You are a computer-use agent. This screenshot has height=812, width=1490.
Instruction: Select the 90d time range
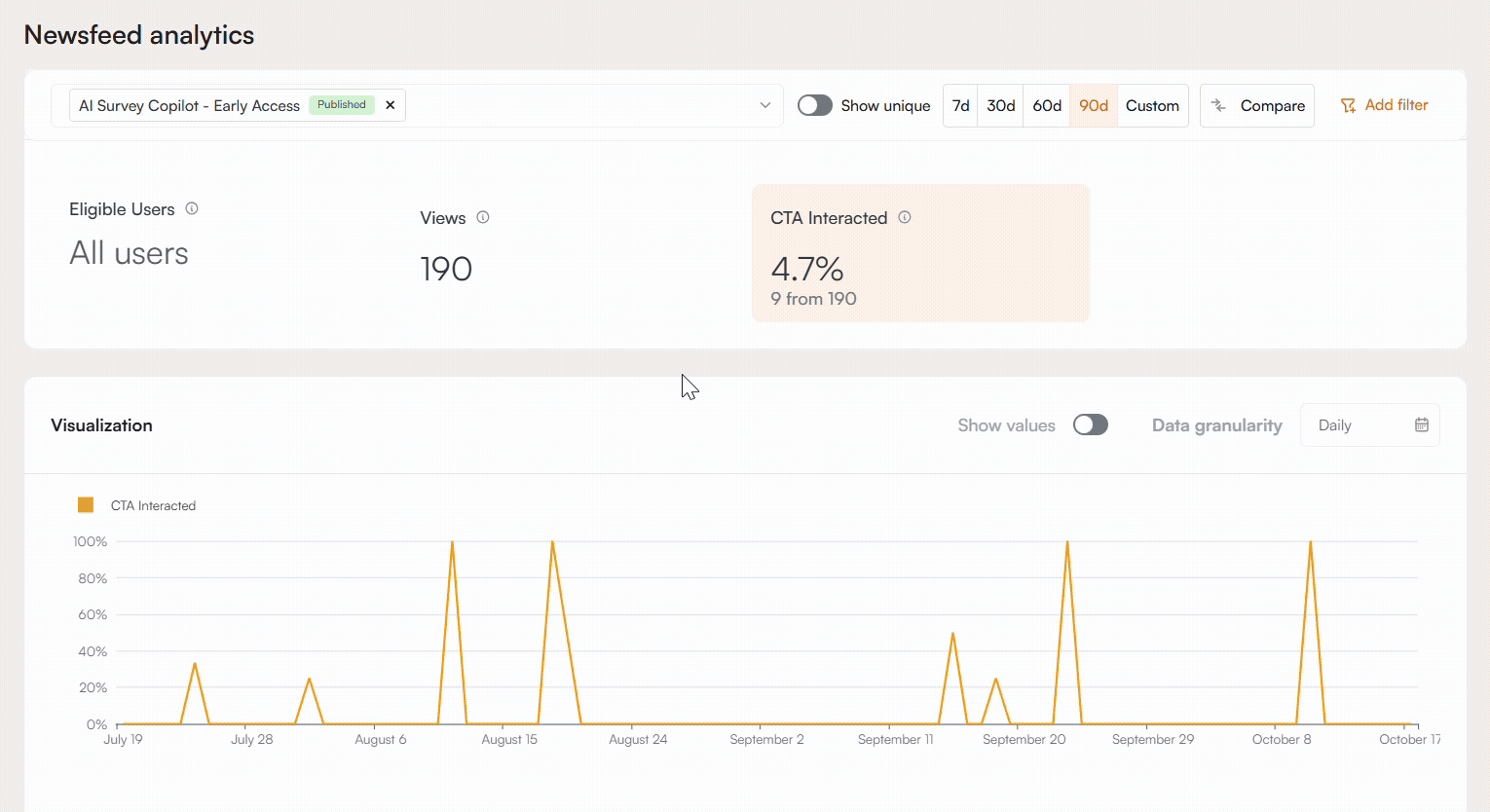tap(1094, 105)
